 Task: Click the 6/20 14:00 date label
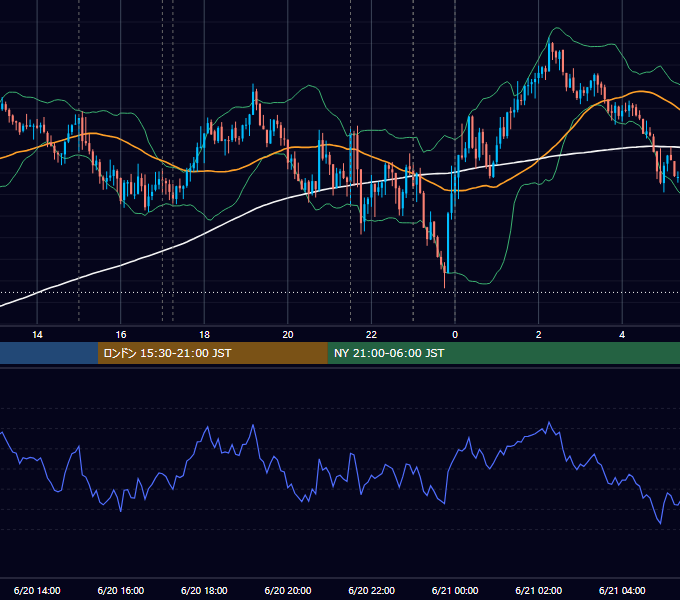[37, 590]
